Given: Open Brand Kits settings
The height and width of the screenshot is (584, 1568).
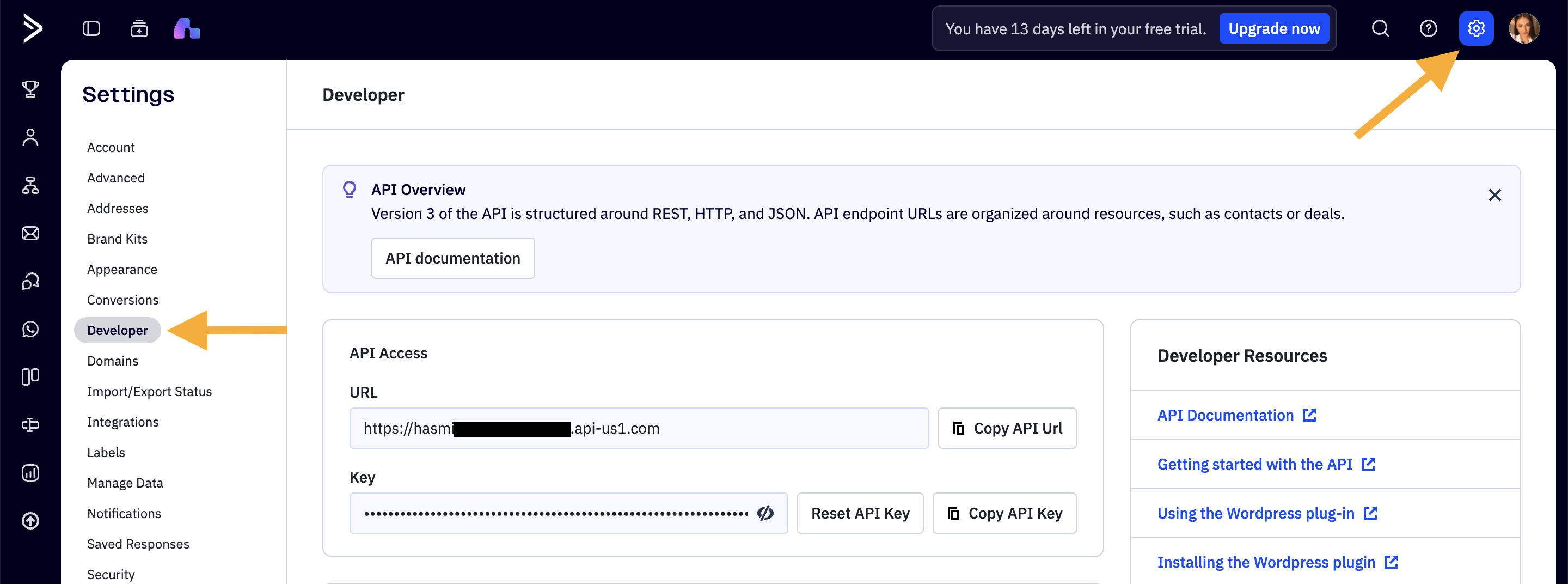Looking at the screenshot, I should click(118, 239).
